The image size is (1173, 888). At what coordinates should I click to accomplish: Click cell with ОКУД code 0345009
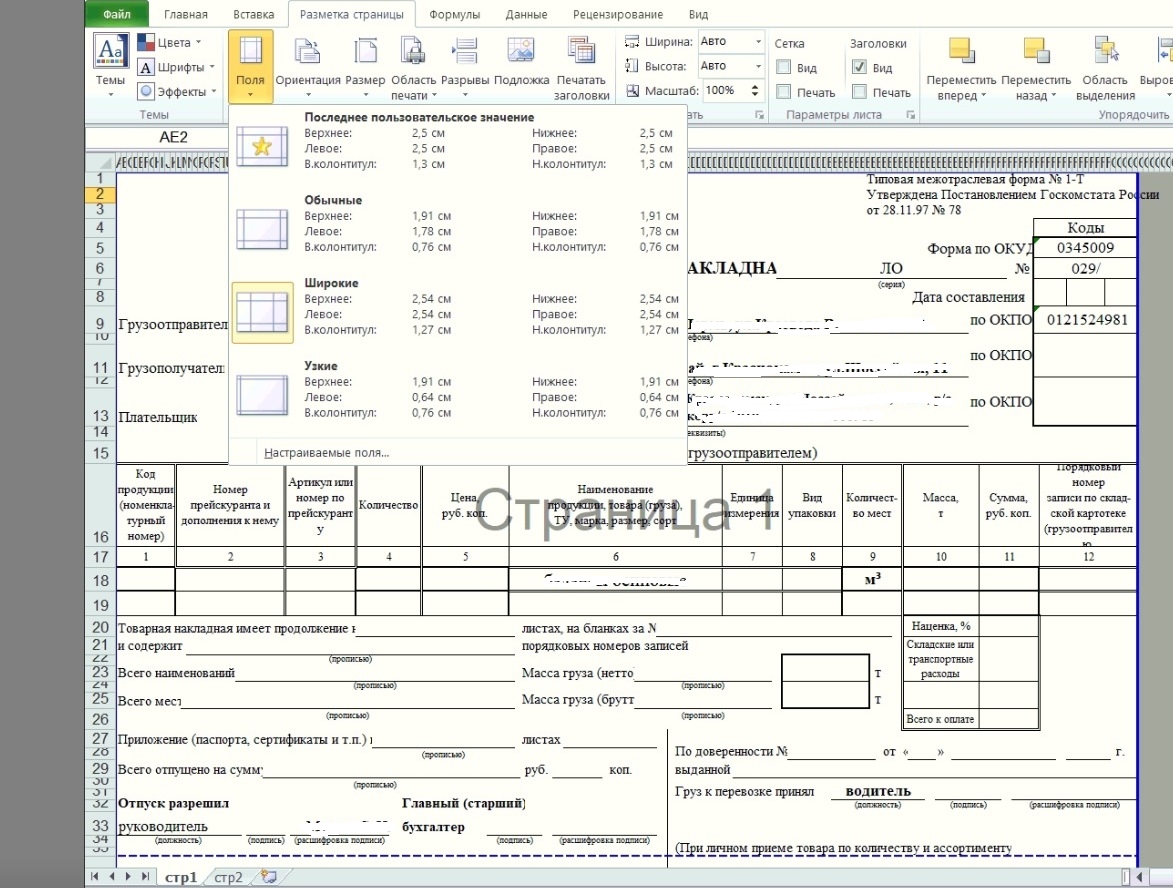click(x=1085, y=248)
